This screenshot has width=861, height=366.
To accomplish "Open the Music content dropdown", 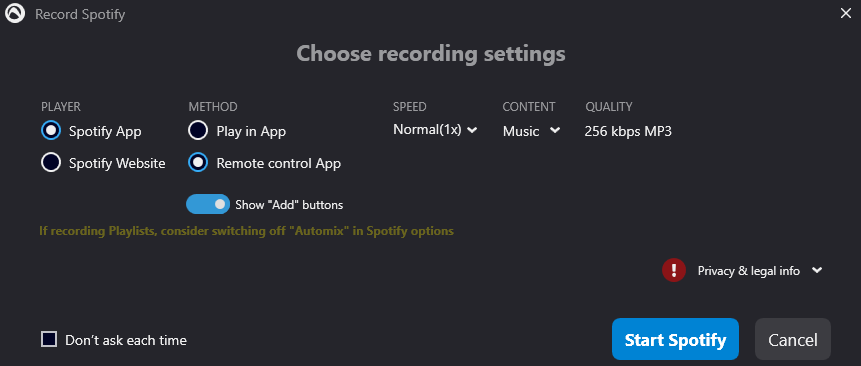I will coord(531,131).
